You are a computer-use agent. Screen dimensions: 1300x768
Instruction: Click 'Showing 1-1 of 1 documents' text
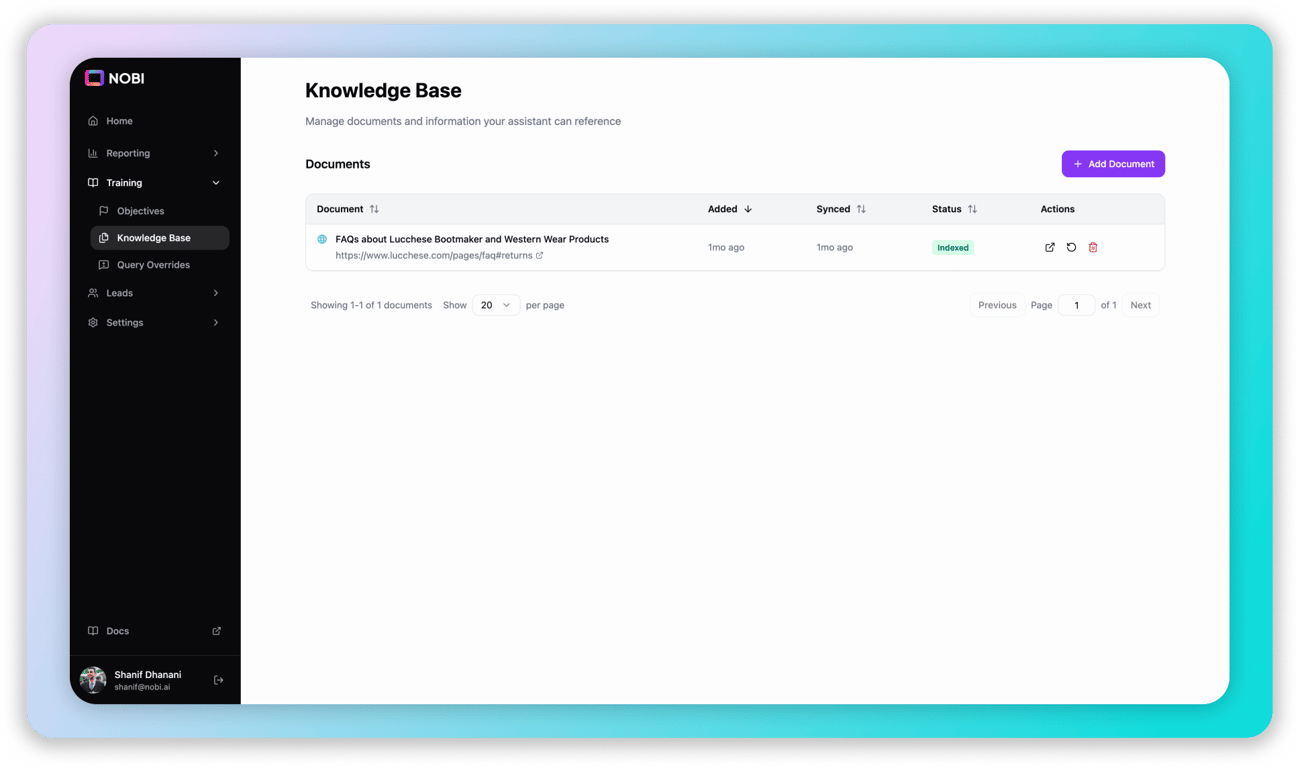371,305
